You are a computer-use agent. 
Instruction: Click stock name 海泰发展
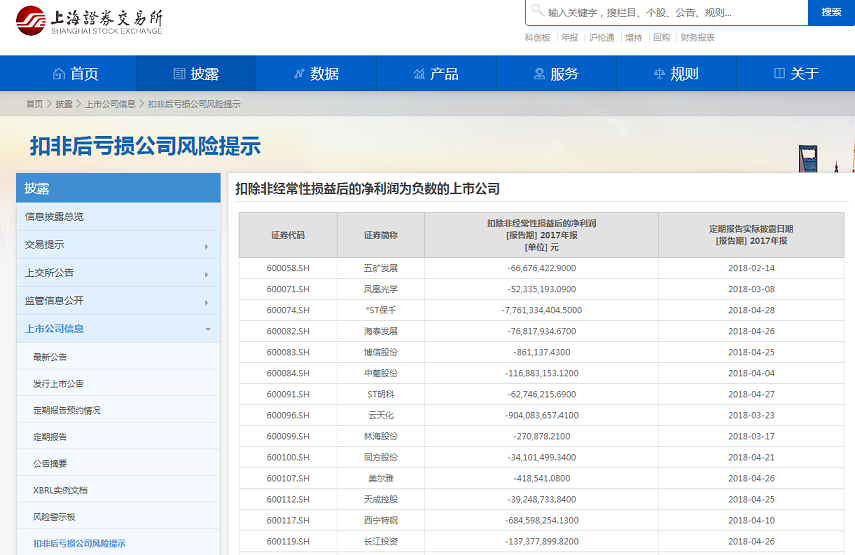(x=381, y=331)
